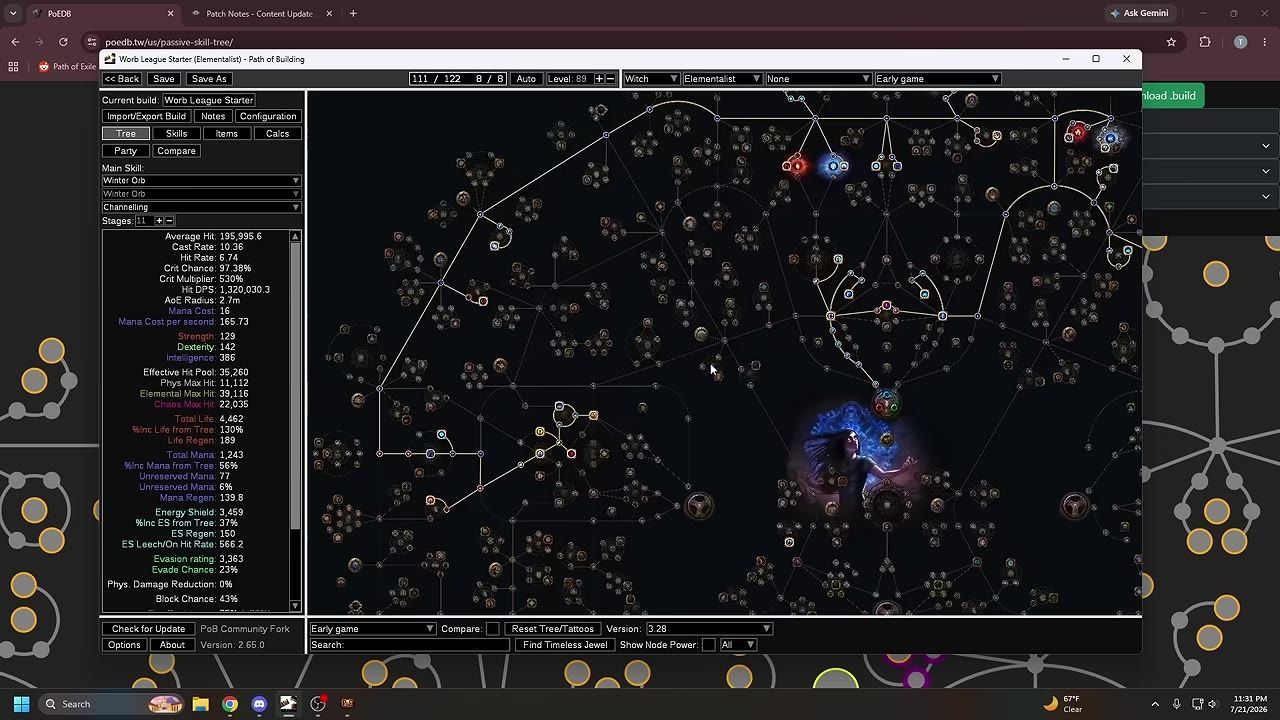Viewport: 1280px width, 720px height.
Task: Increase character level with the plus button
Action: (x=599, y=79)
